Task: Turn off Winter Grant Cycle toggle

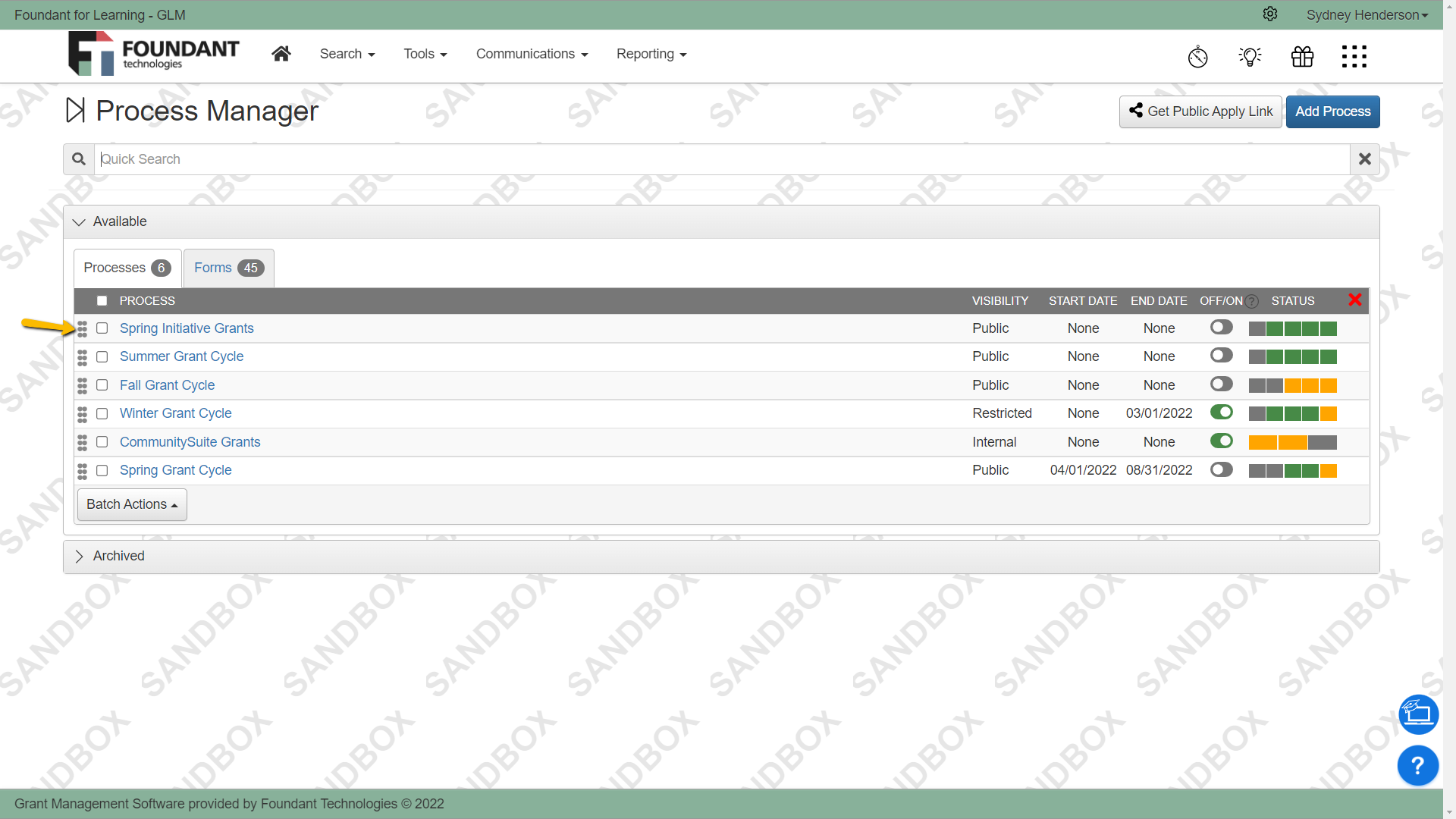Action: tap(1221, 412)
